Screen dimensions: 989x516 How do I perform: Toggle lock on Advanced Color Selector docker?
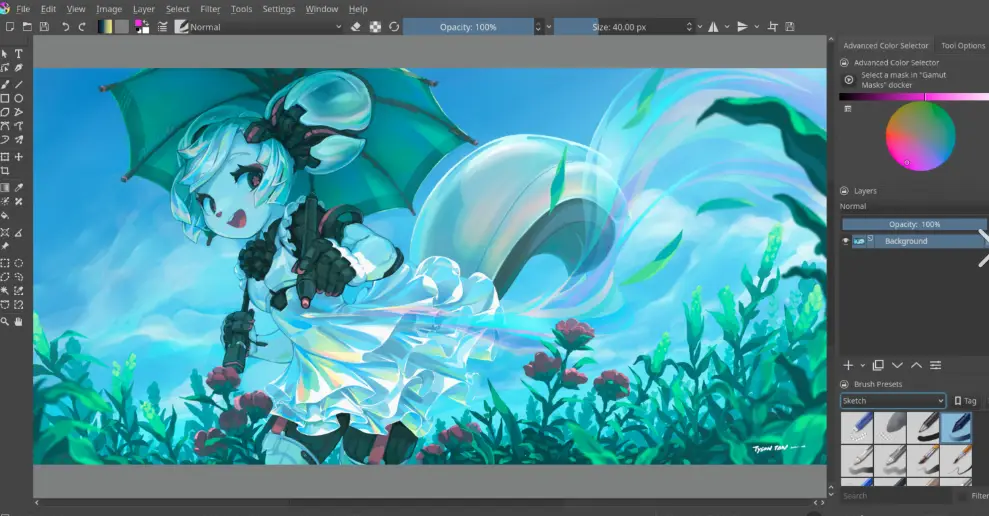tap(844, 62)
